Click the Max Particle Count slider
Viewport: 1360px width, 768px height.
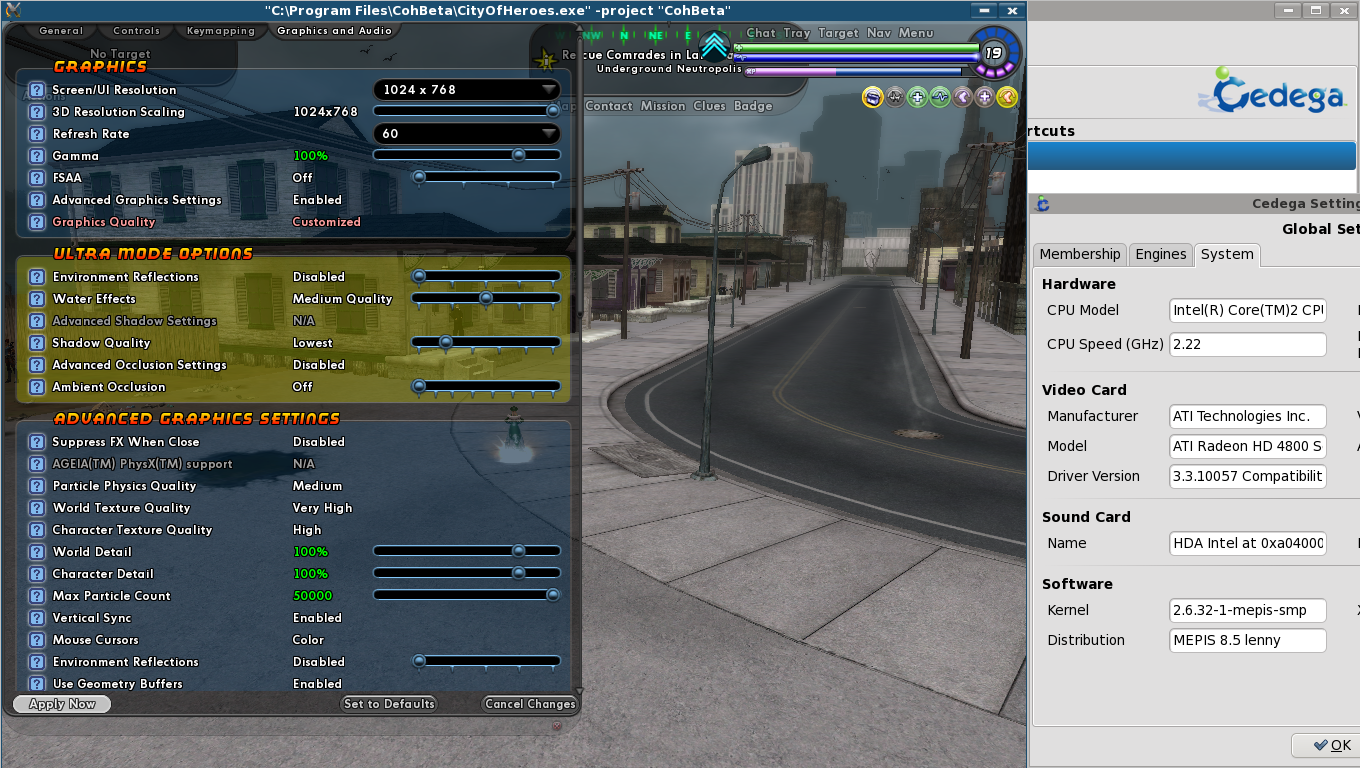(x=467, y=596)
